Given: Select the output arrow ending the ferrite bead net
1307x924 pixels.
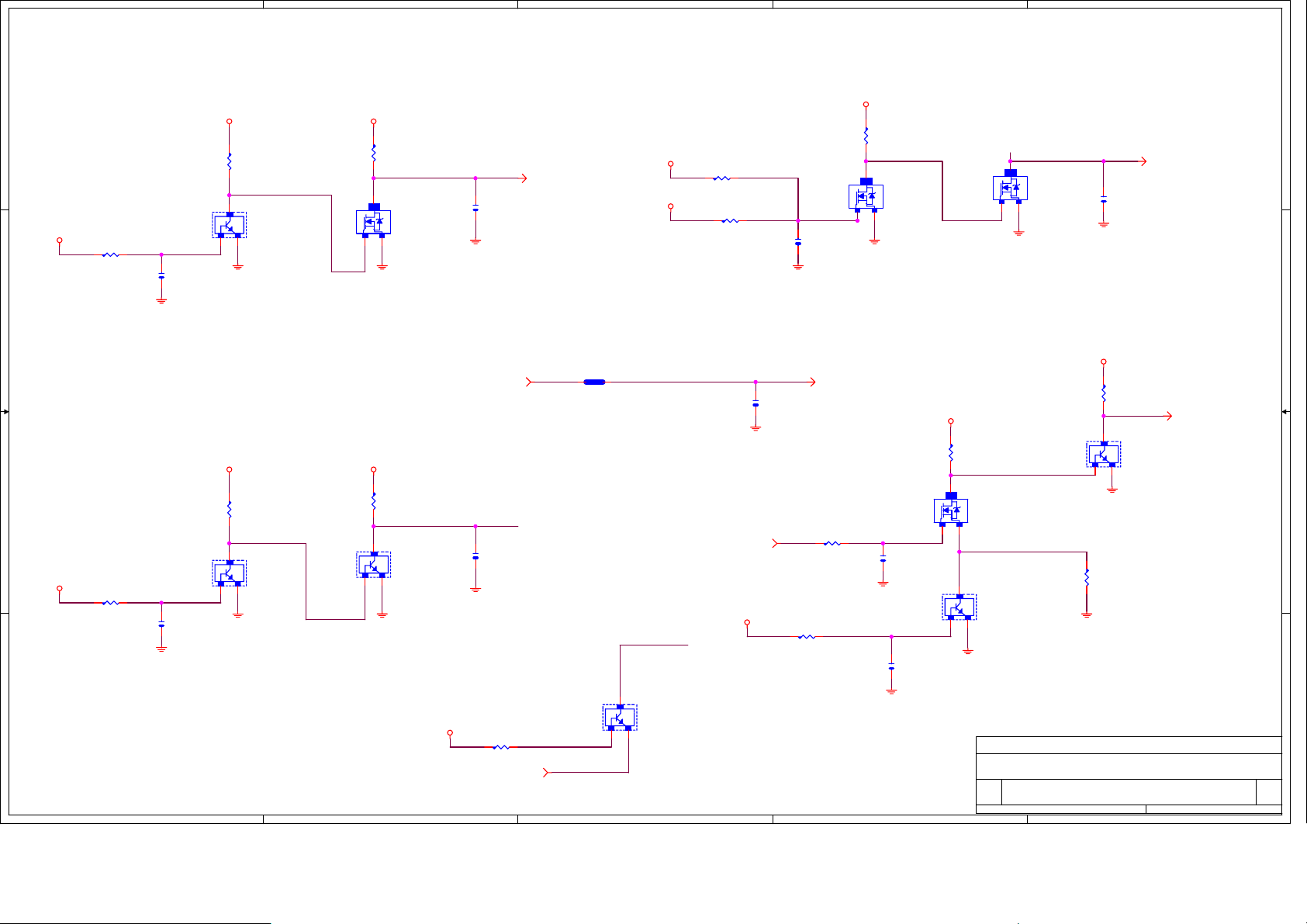Looking at the screenshot, I should click(x=813, y=382).
